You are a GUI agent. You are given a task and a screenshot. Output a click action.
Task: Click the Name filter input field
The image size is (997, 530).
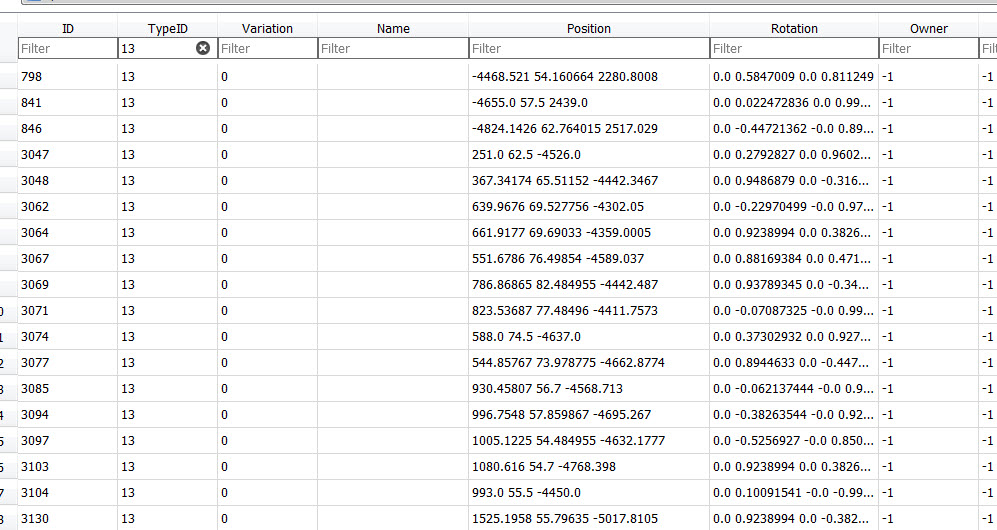393,48
